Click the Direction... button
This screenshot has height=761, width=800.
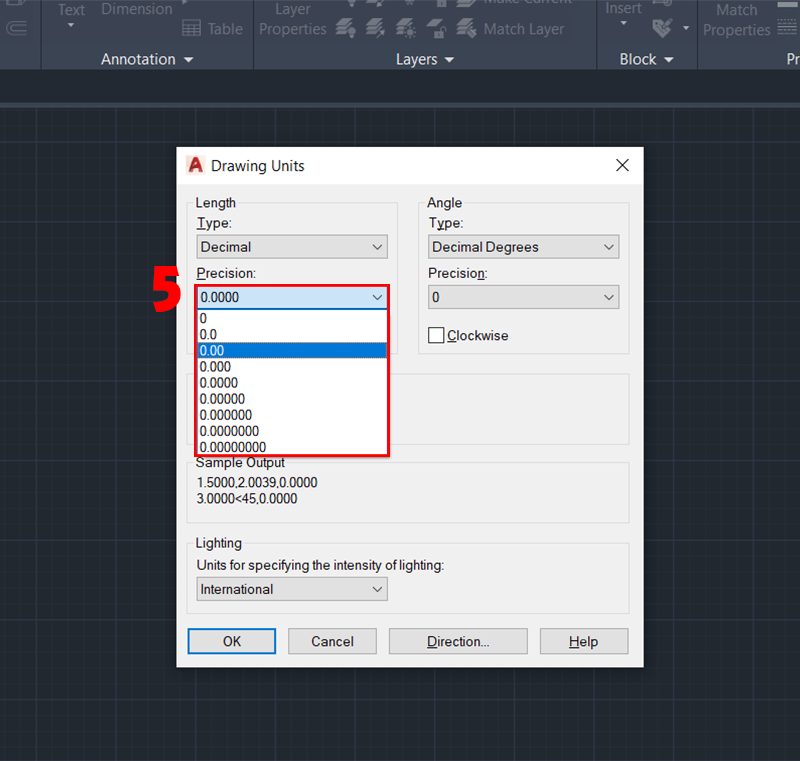pyautogui.click(x=457, y=641)
